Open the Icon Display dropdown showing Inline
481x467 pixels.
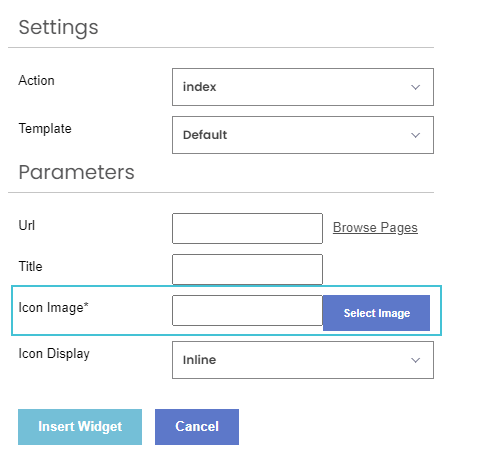coord(303,360)
